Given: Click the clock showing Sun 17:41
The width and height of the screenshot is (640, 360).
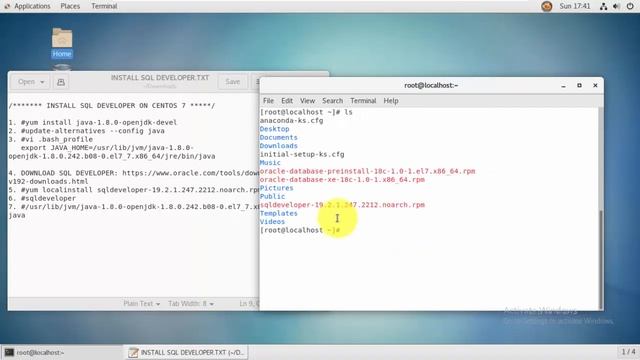Looking at the screenshot, I should (575, 6).
